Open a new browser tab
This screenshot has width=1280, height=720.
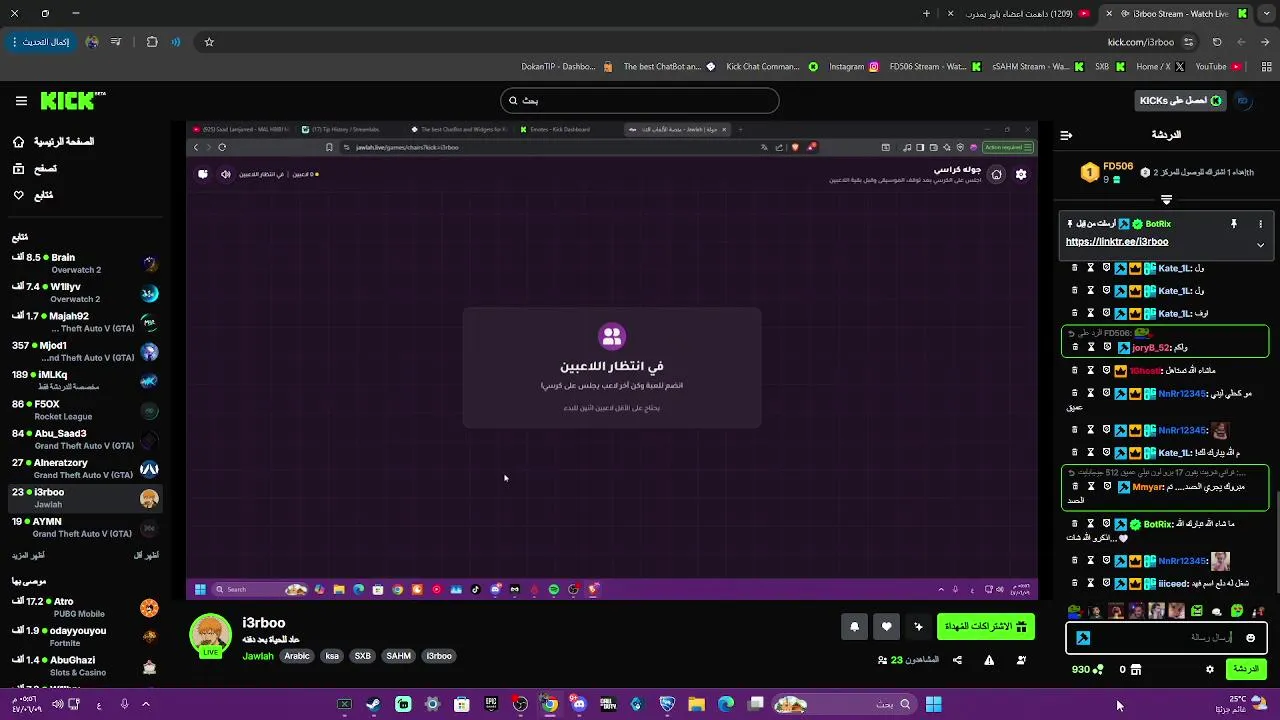click(926, 14)
